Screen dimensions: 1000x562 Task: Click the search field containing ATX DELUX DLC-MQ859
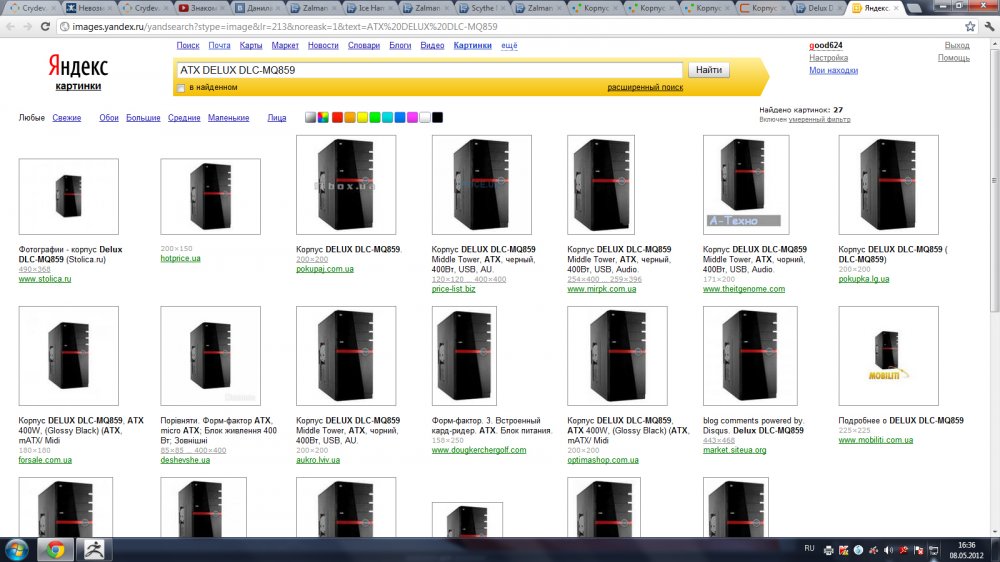pyautogui.click(x=430, y=70)
